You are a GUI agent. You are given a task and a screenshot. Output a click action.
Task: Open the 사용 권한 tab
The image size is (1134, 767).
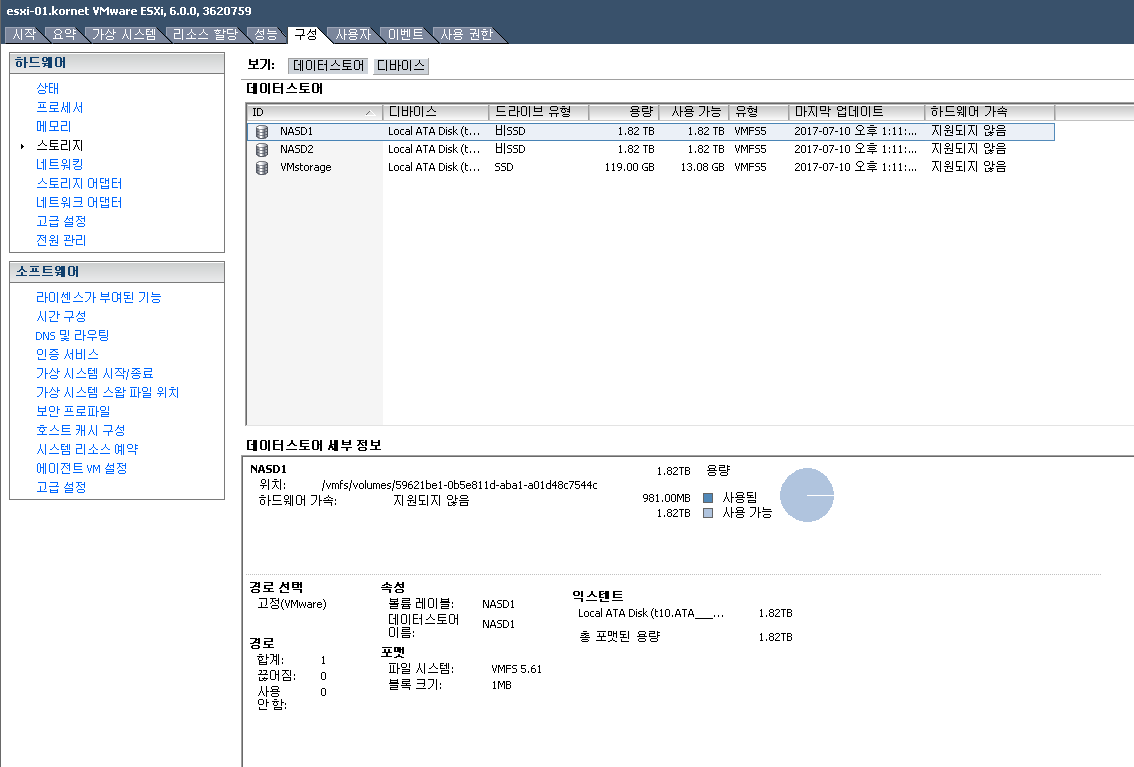466,35
